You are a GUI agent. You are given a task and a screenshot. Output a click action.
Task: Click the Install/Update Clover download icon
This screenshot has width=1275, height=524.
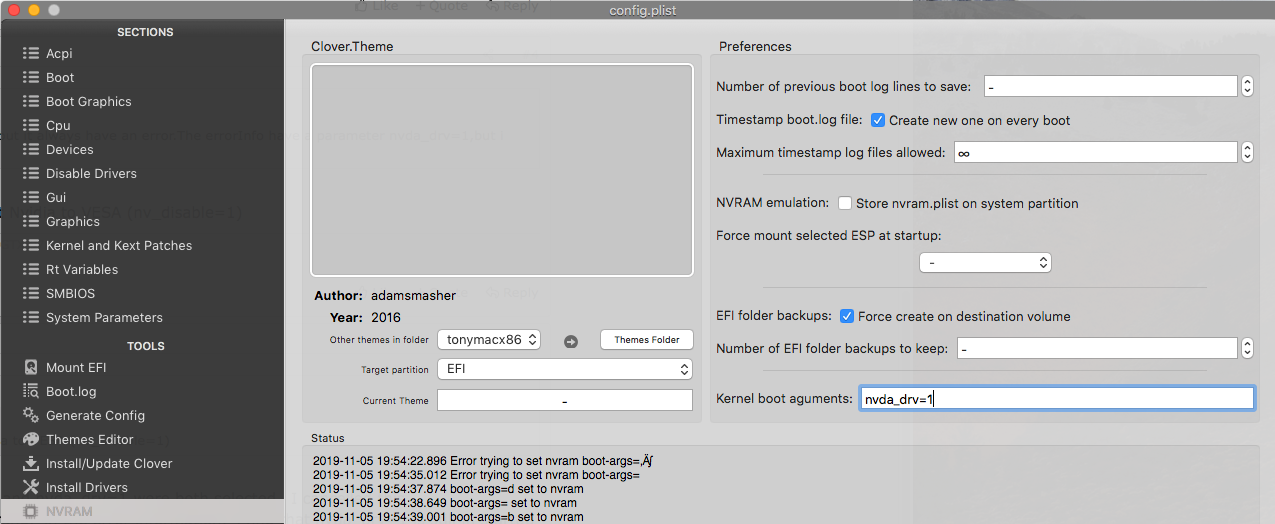point(30,463)
